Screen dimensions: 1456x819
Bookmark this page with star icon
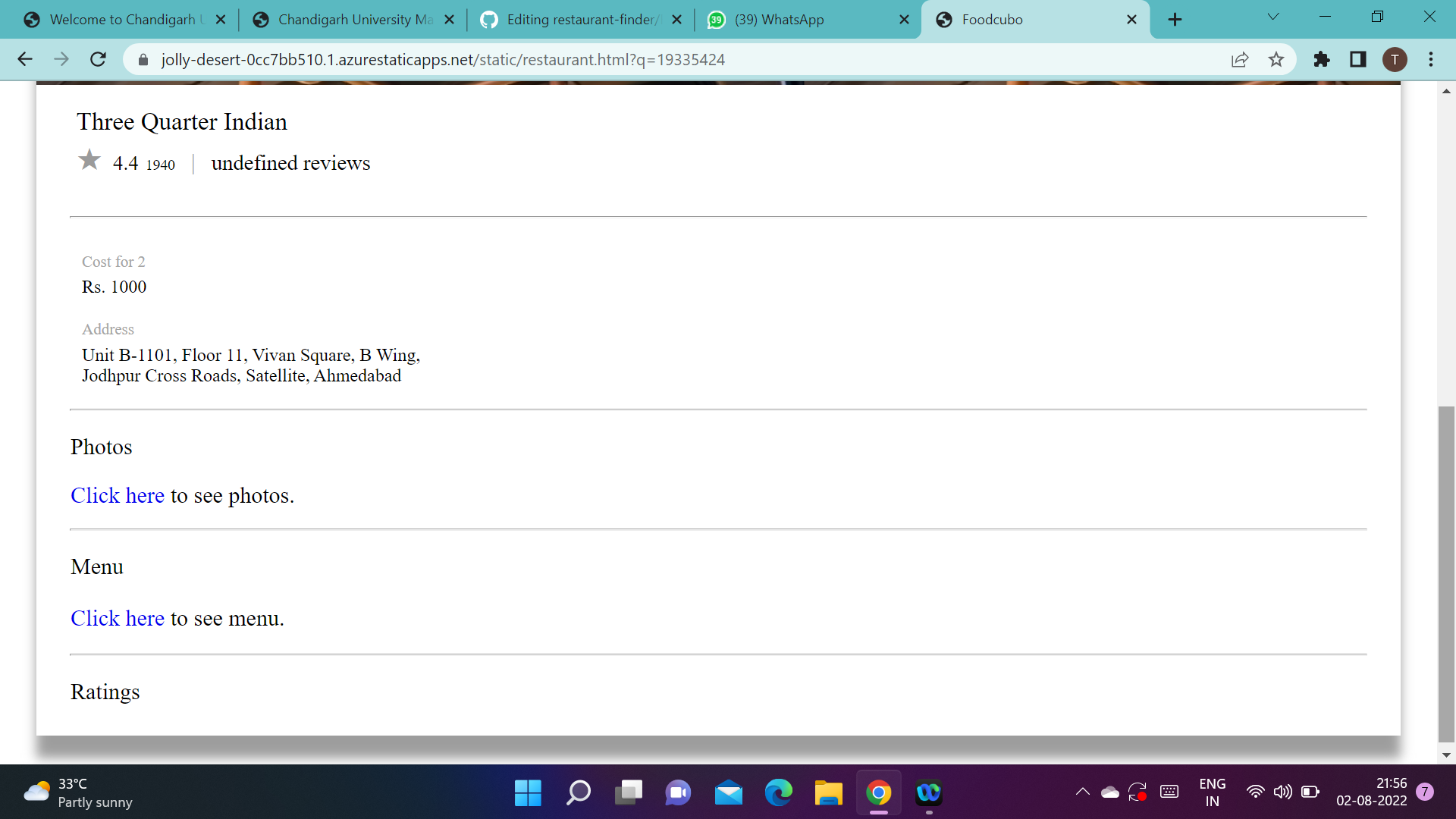click(1276, 59)
